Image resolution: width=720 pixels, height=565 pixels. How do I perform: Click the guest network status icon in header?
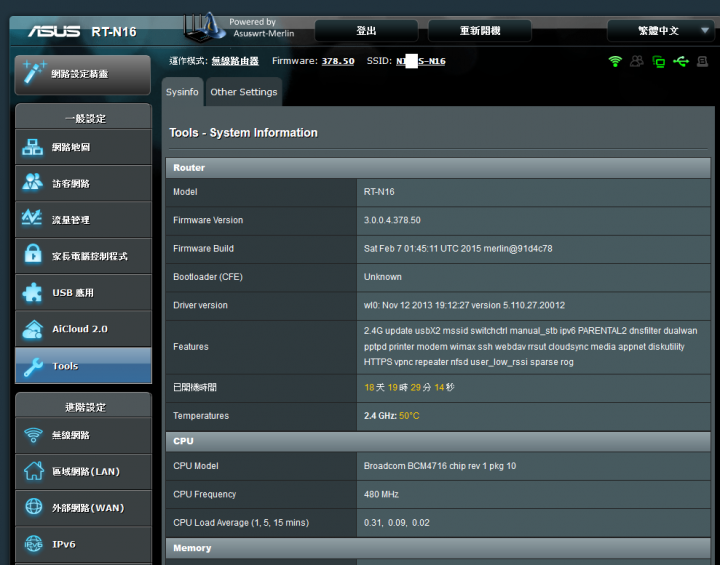click(637, 61)
